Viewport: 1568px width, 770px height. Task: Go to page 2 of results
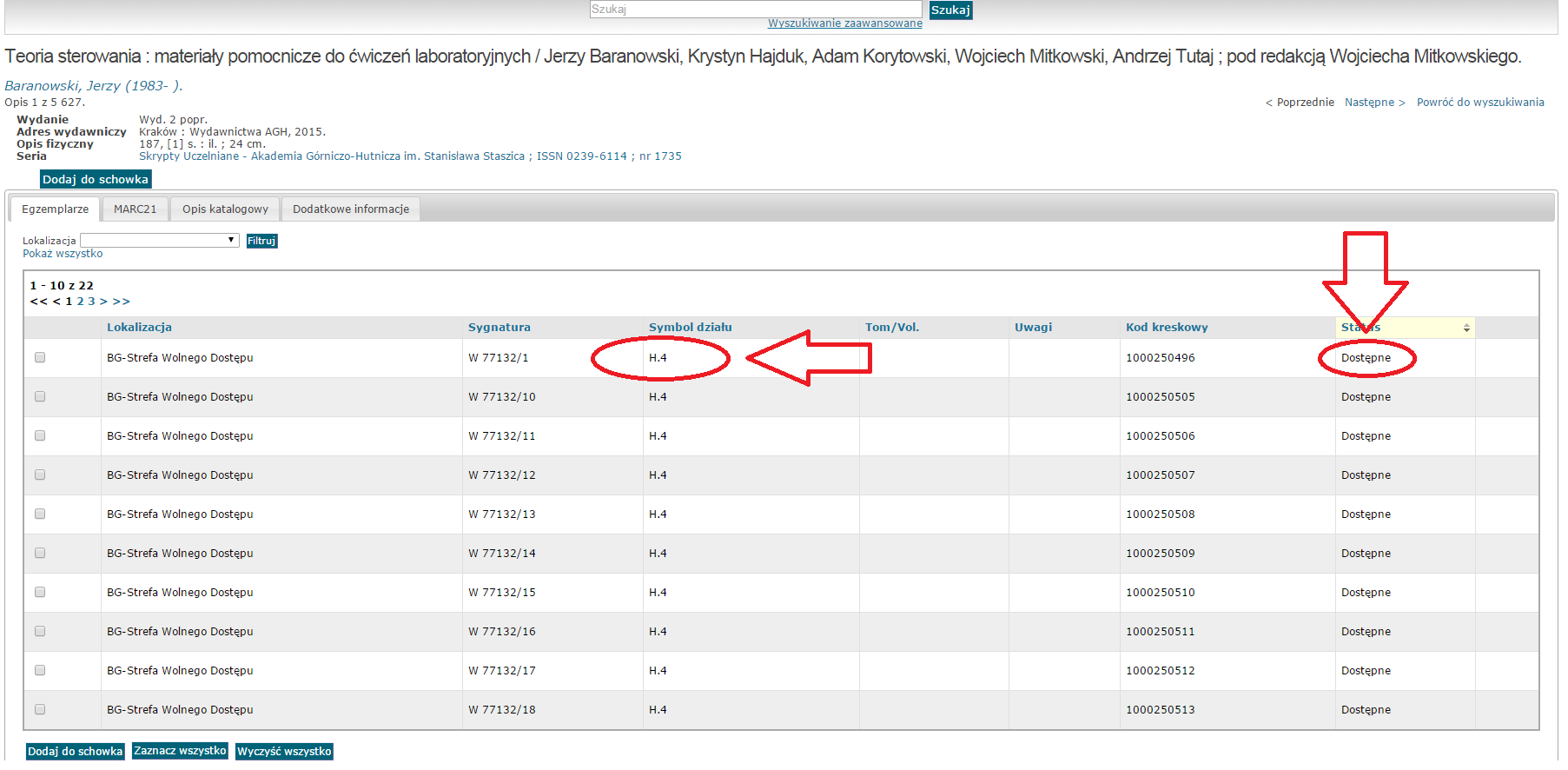coord(80,302)
